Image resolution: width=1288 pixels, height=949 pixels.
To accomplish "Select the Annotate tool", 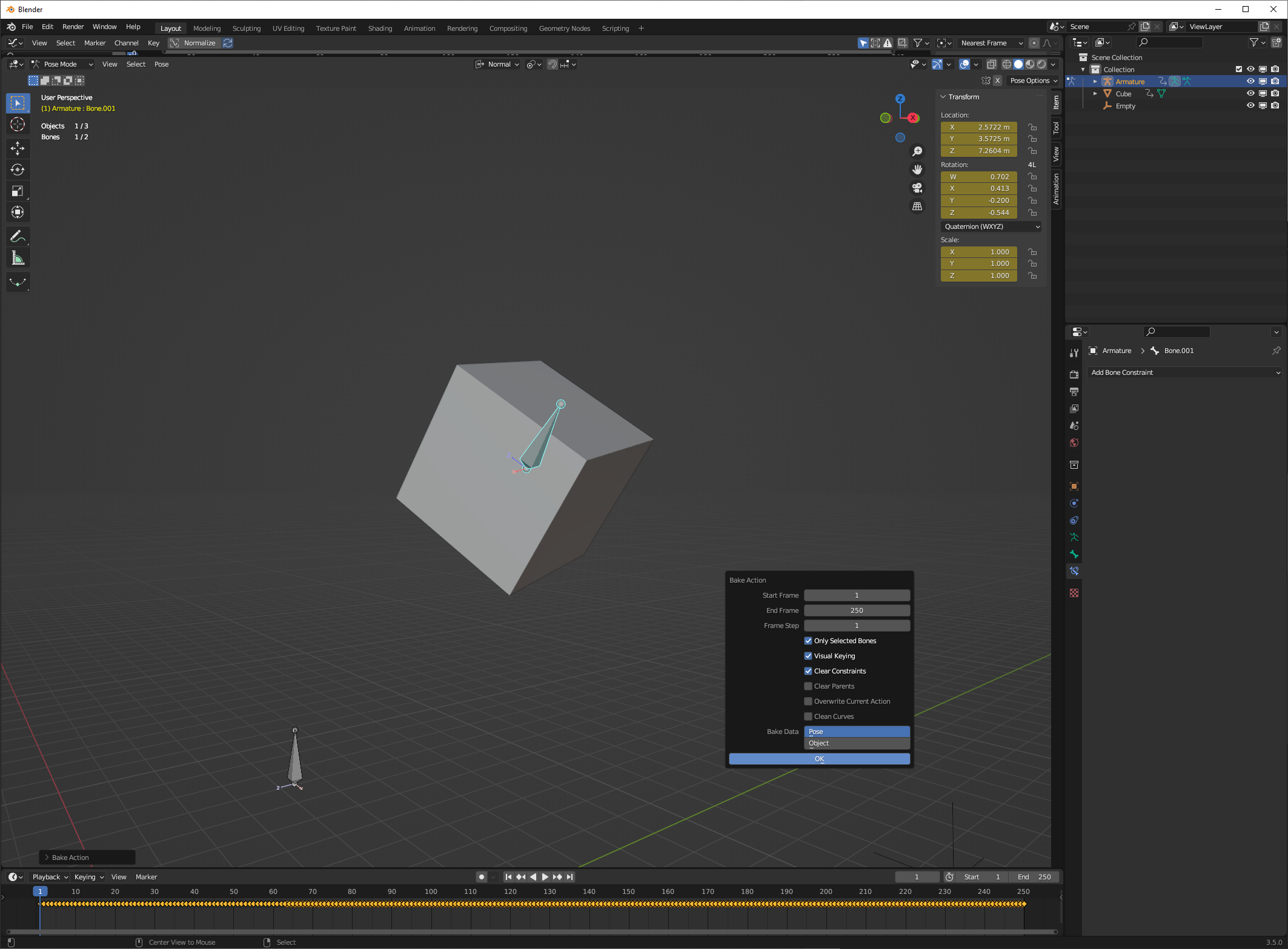I will tap(18, 237).
